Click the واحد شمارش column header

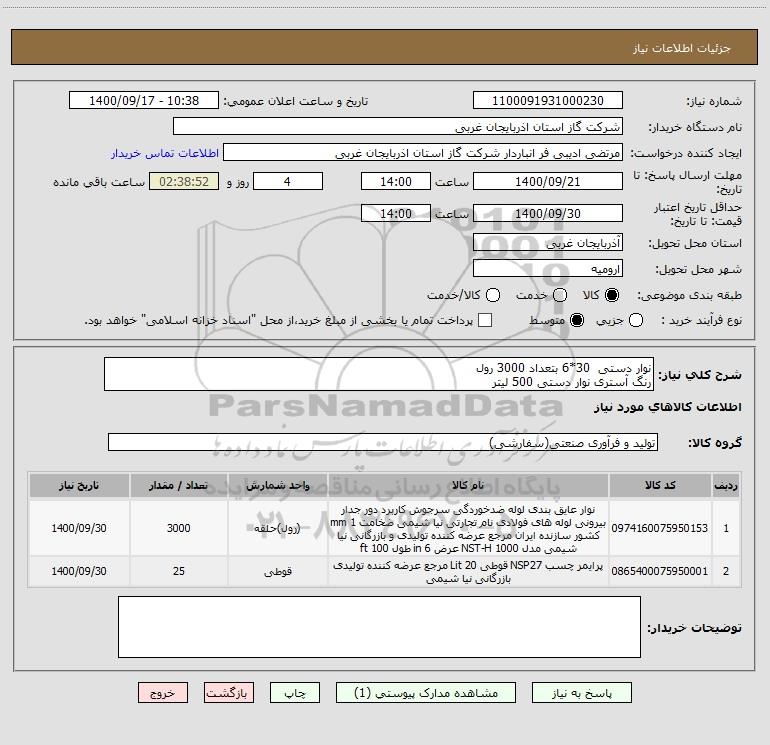[x=278, y=486]
